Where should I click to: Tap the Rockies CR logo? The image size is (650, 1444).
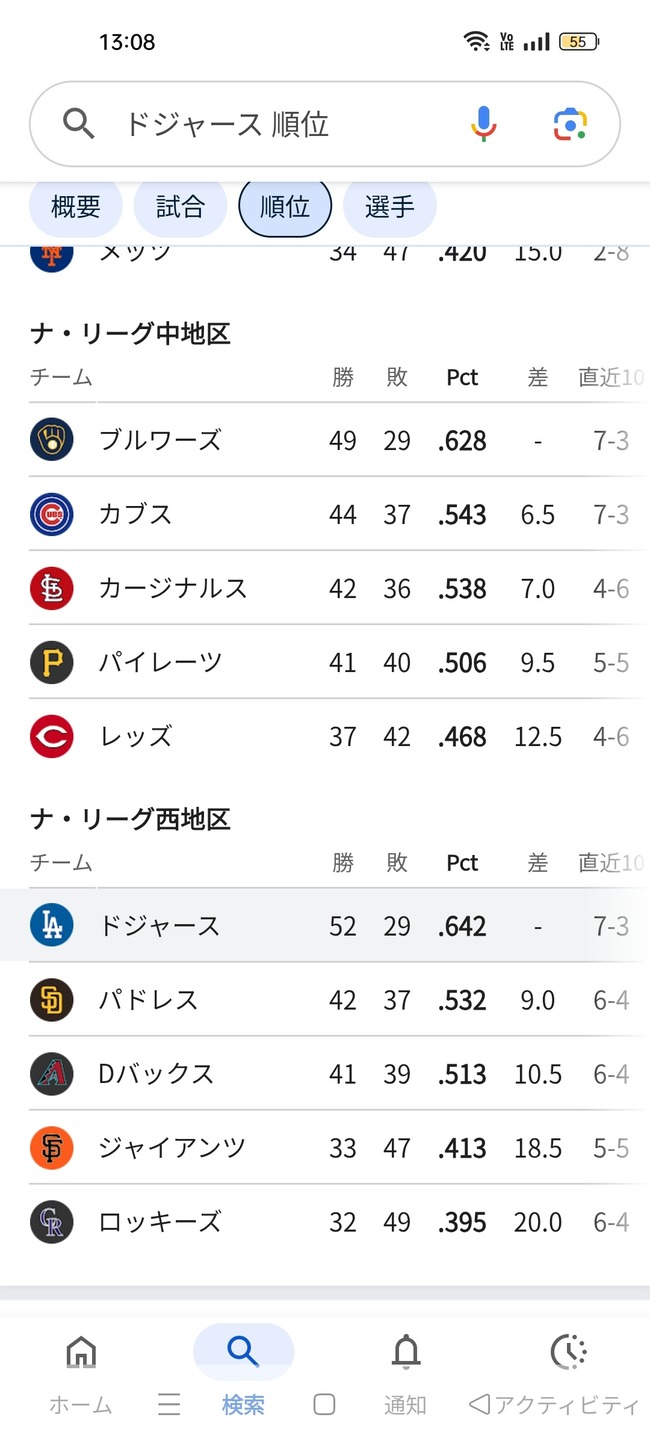click(x=52, y=1222)
